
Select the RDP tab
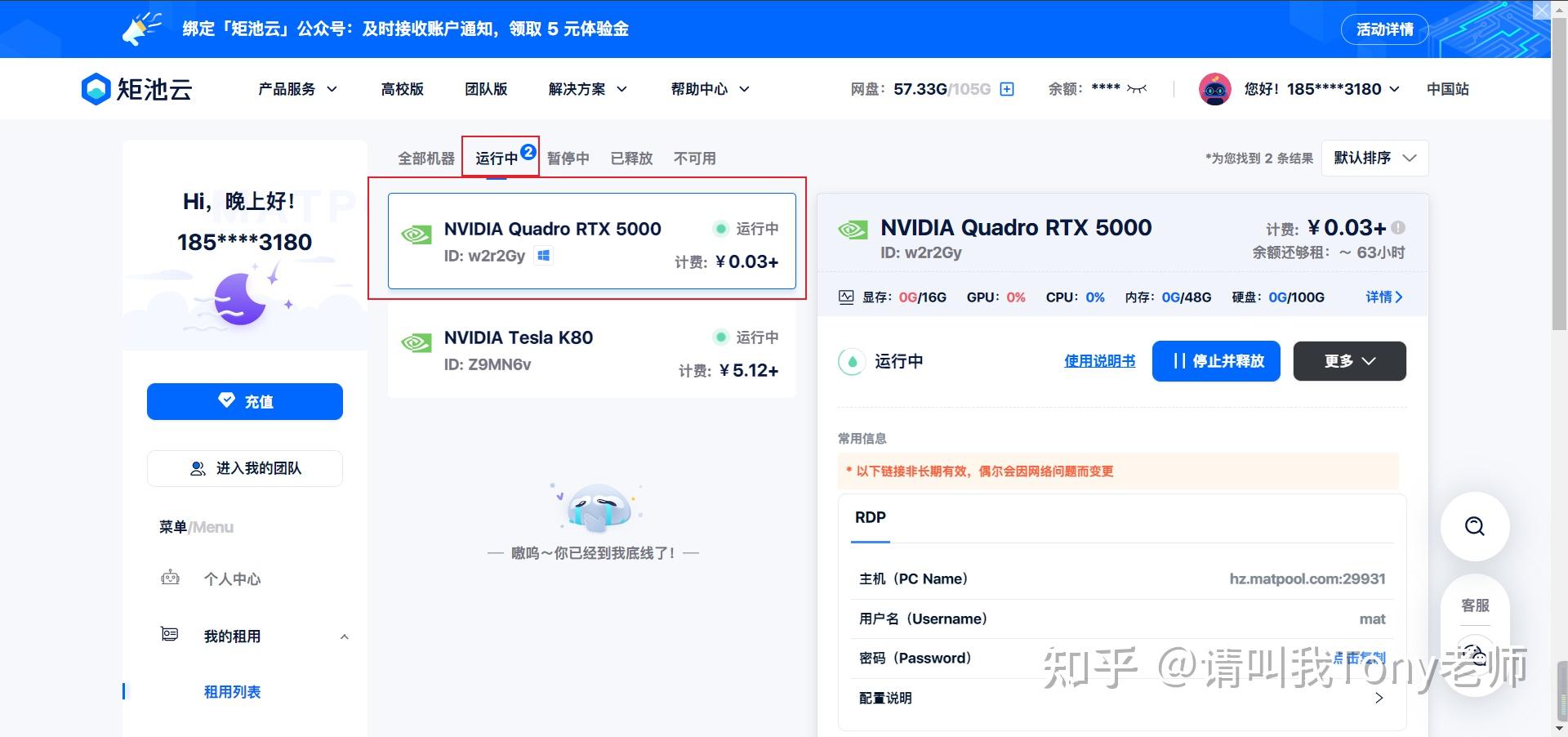click(x=871, y=517)
